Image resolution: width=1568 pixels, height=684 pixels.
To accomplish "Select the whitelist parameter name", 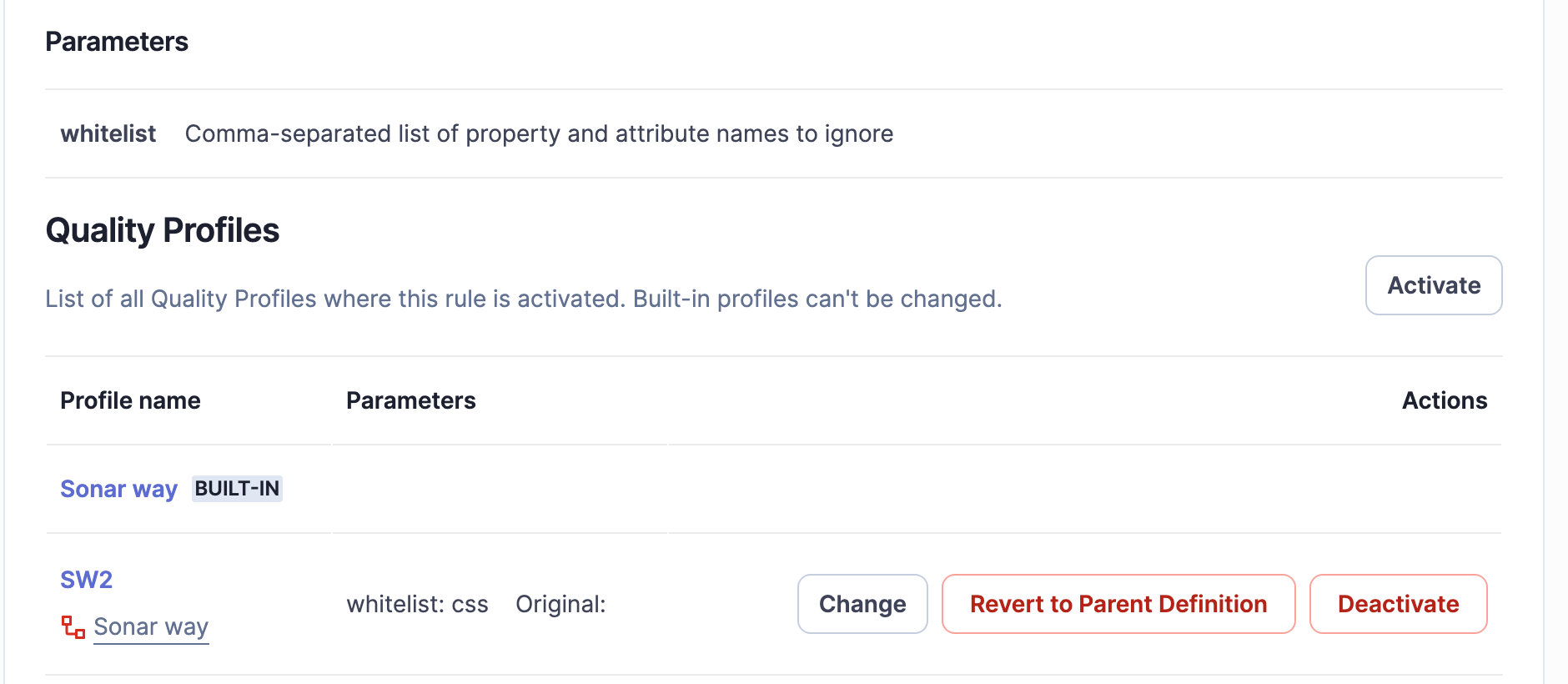I will point(108,133).
